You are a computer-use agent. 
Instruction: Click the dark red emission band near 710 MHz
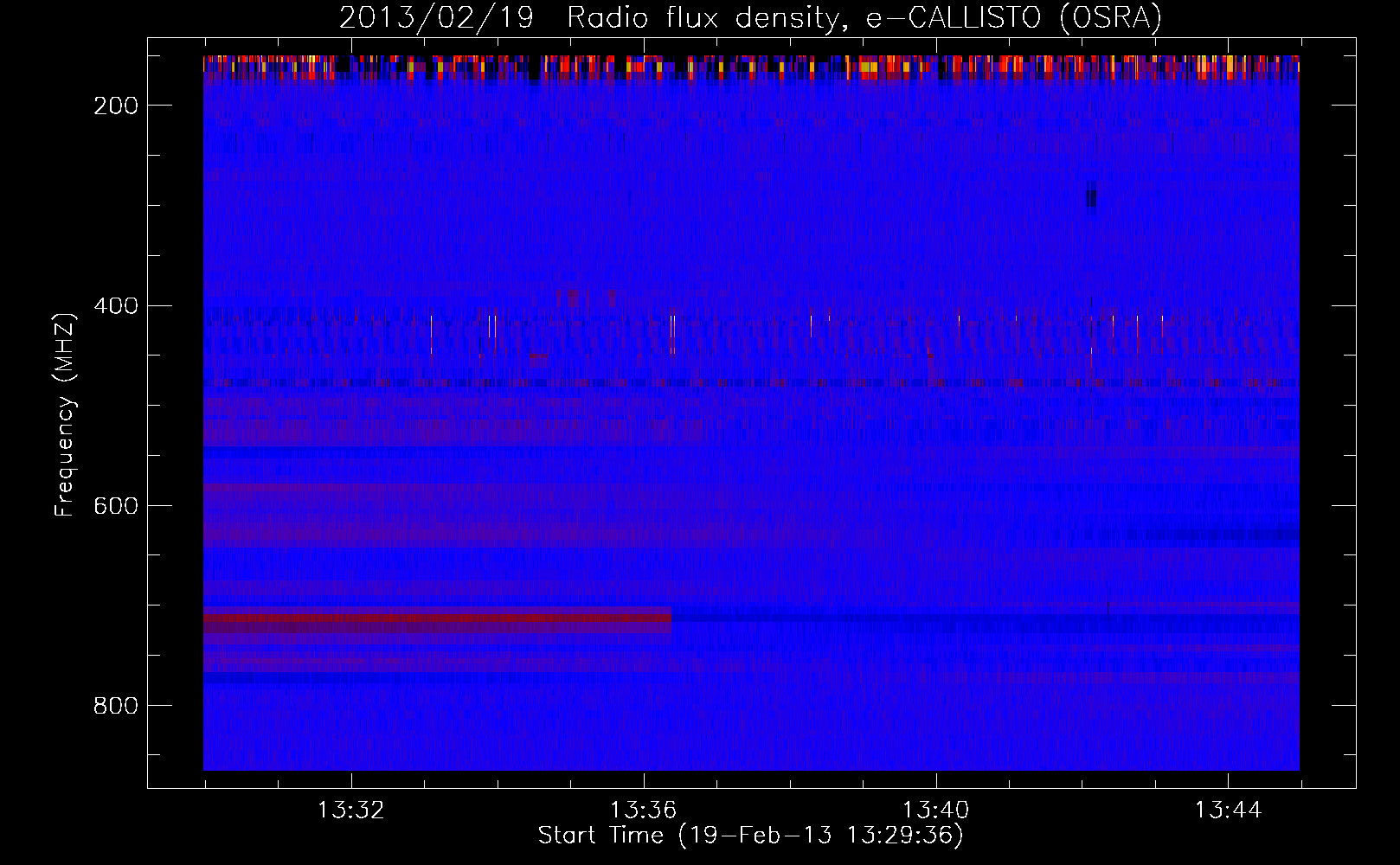pyautogui.click(x=437, y=618)
